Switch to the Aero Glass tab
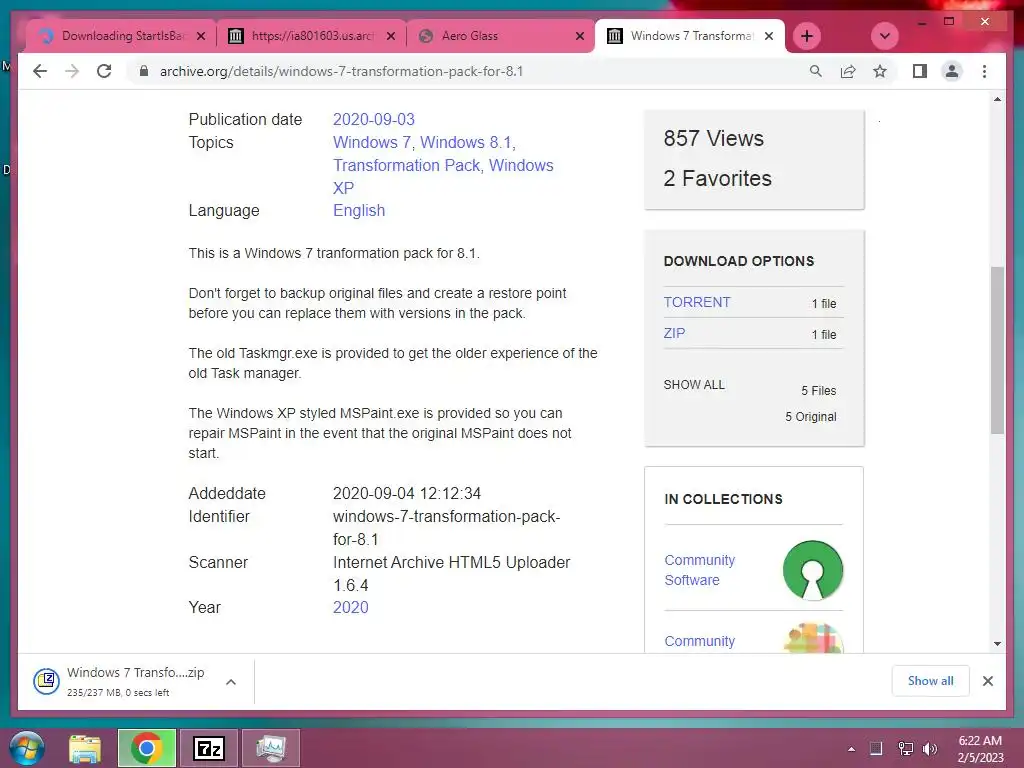 tap(501, 36)
